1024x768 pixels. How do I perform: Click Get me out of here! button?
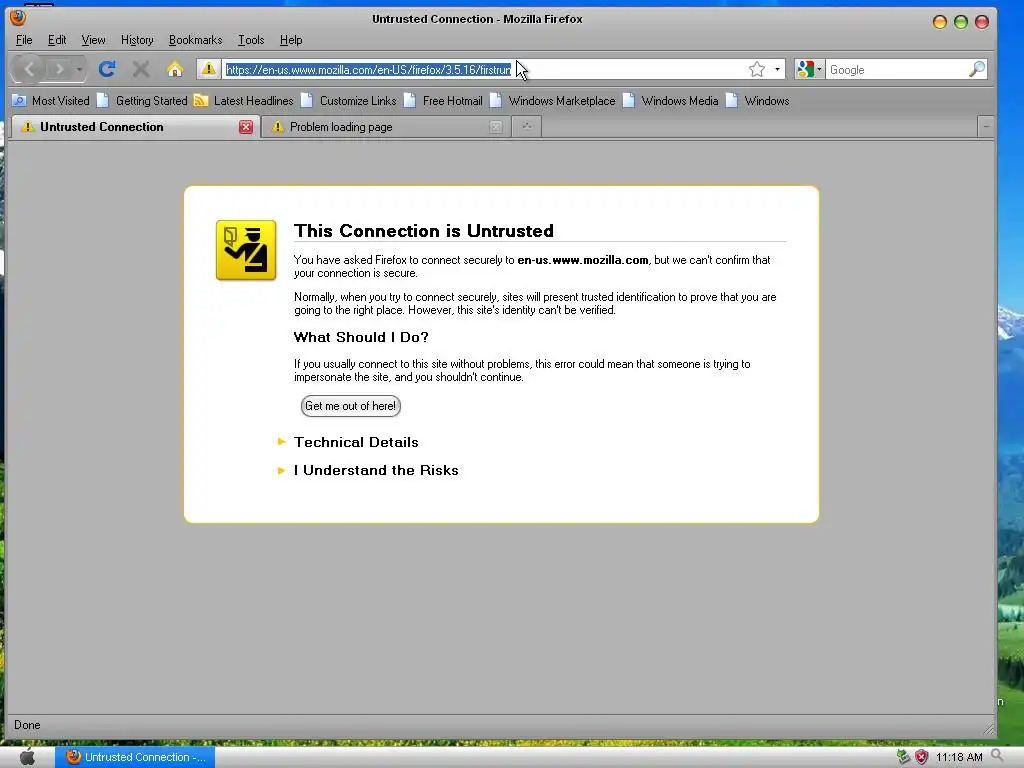tap(351, 406)
